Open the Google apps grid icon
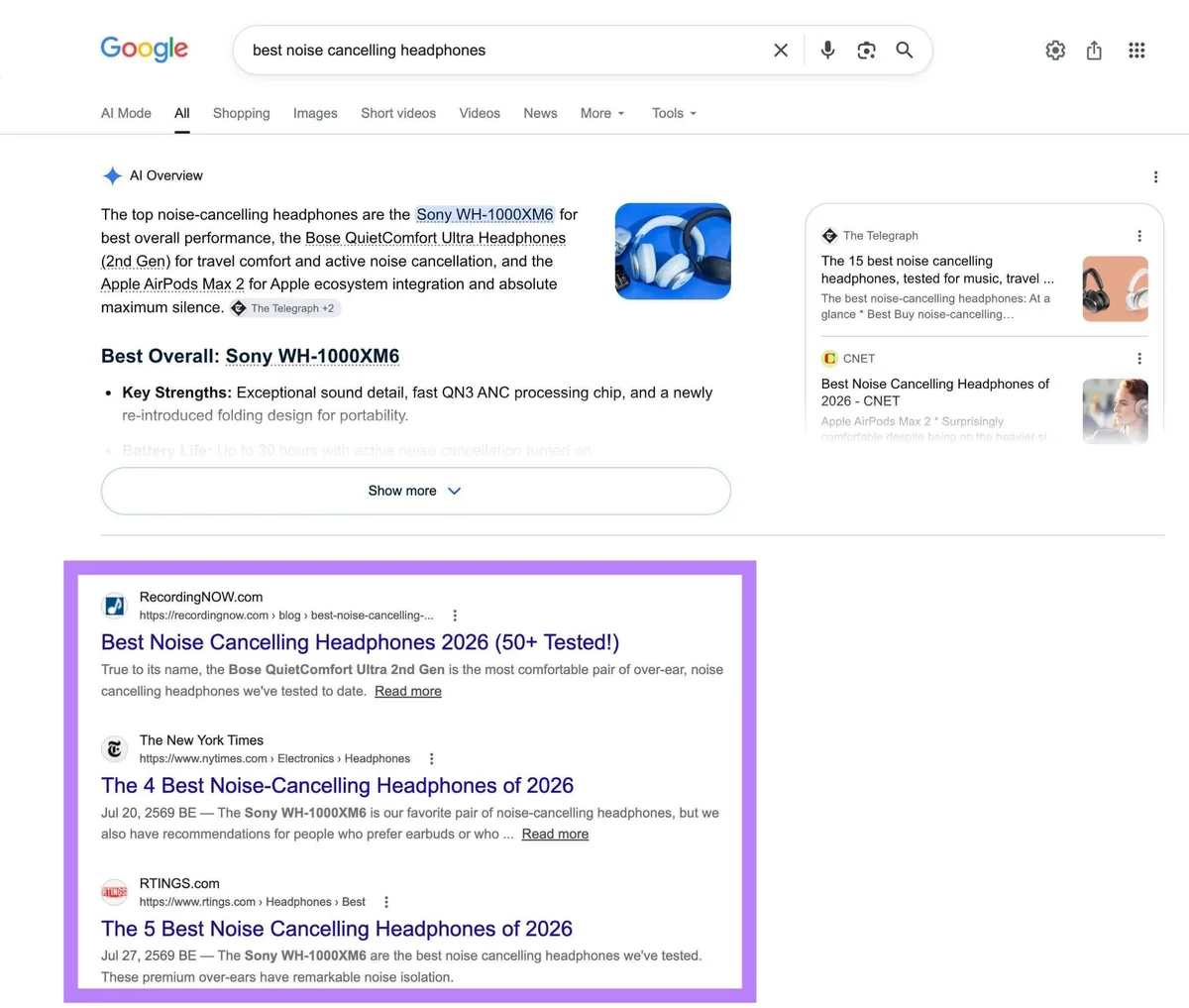Image resolution: width=1189 pixels, height=1008 pixels. point(1136,50)
